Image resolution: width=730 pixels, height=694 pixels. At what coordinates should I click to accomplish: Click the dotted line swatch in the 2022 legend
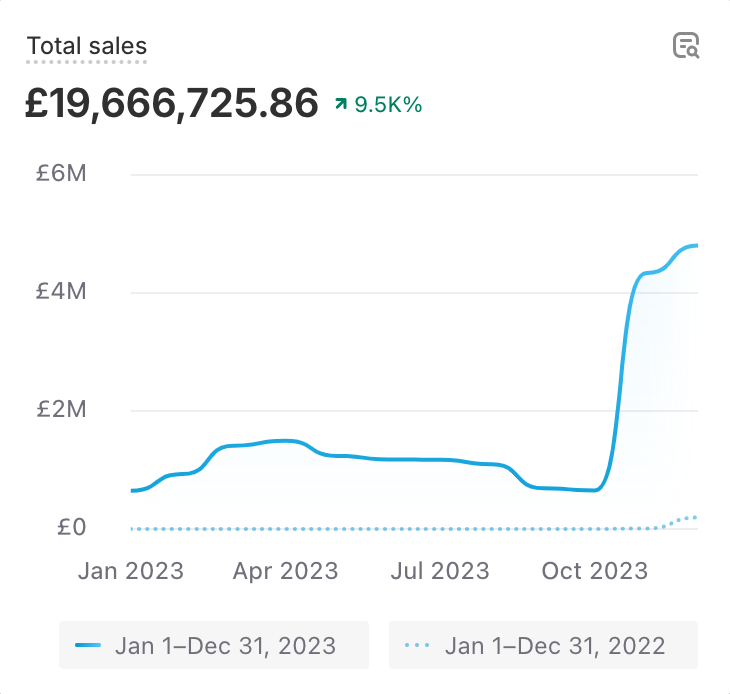[418, 645]
